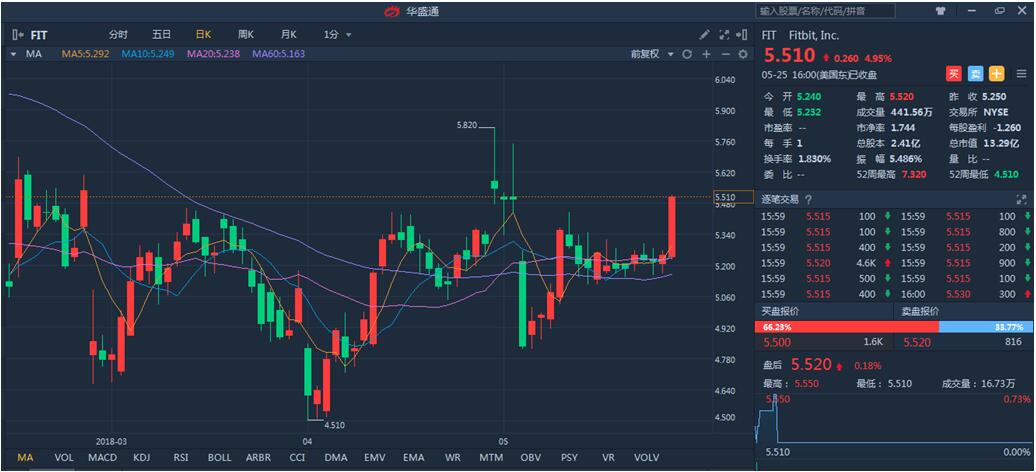Click the red buy-side ratio bar
This screenshot has height=472, width=1036.
[846, 327]
